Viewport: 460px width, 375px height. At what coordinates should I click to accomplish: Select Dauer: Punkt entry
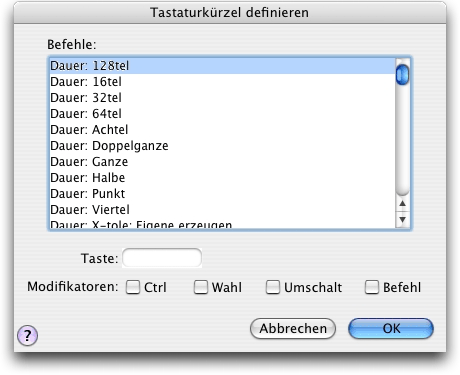tap(222, 194)
